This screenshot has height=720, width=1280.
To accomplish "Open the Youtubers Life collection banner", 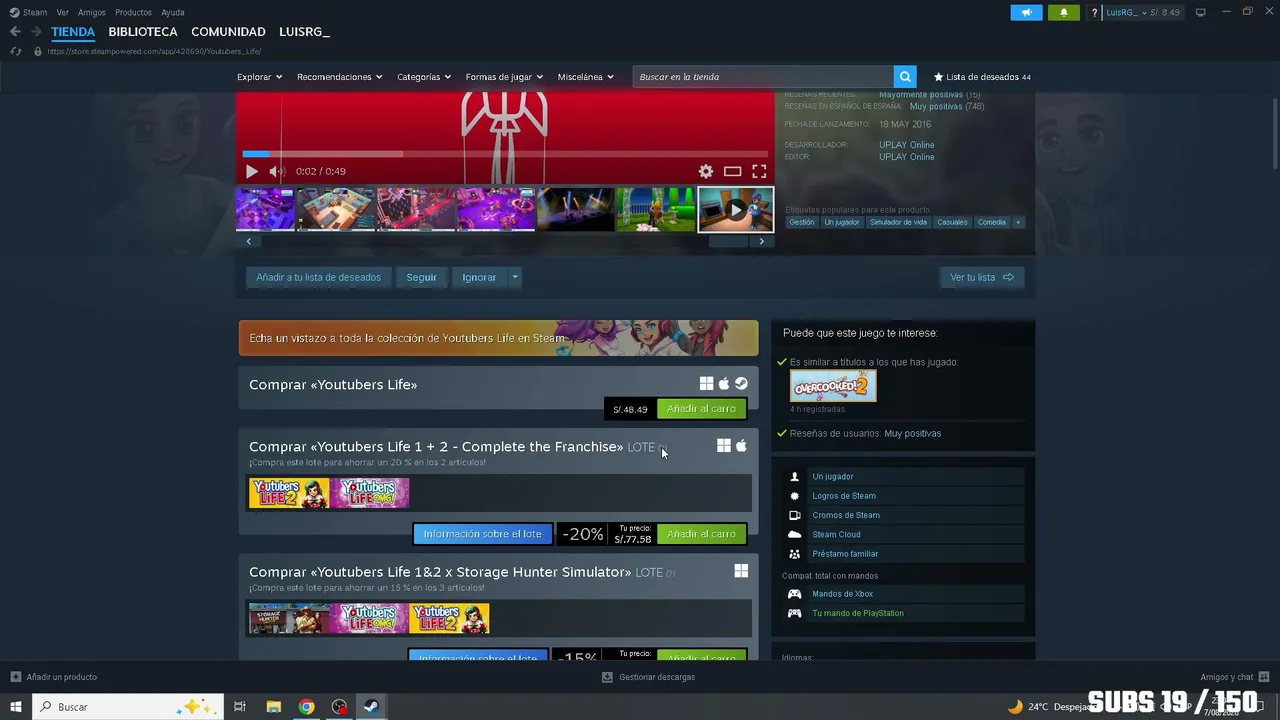I will [x=498, y=338].
